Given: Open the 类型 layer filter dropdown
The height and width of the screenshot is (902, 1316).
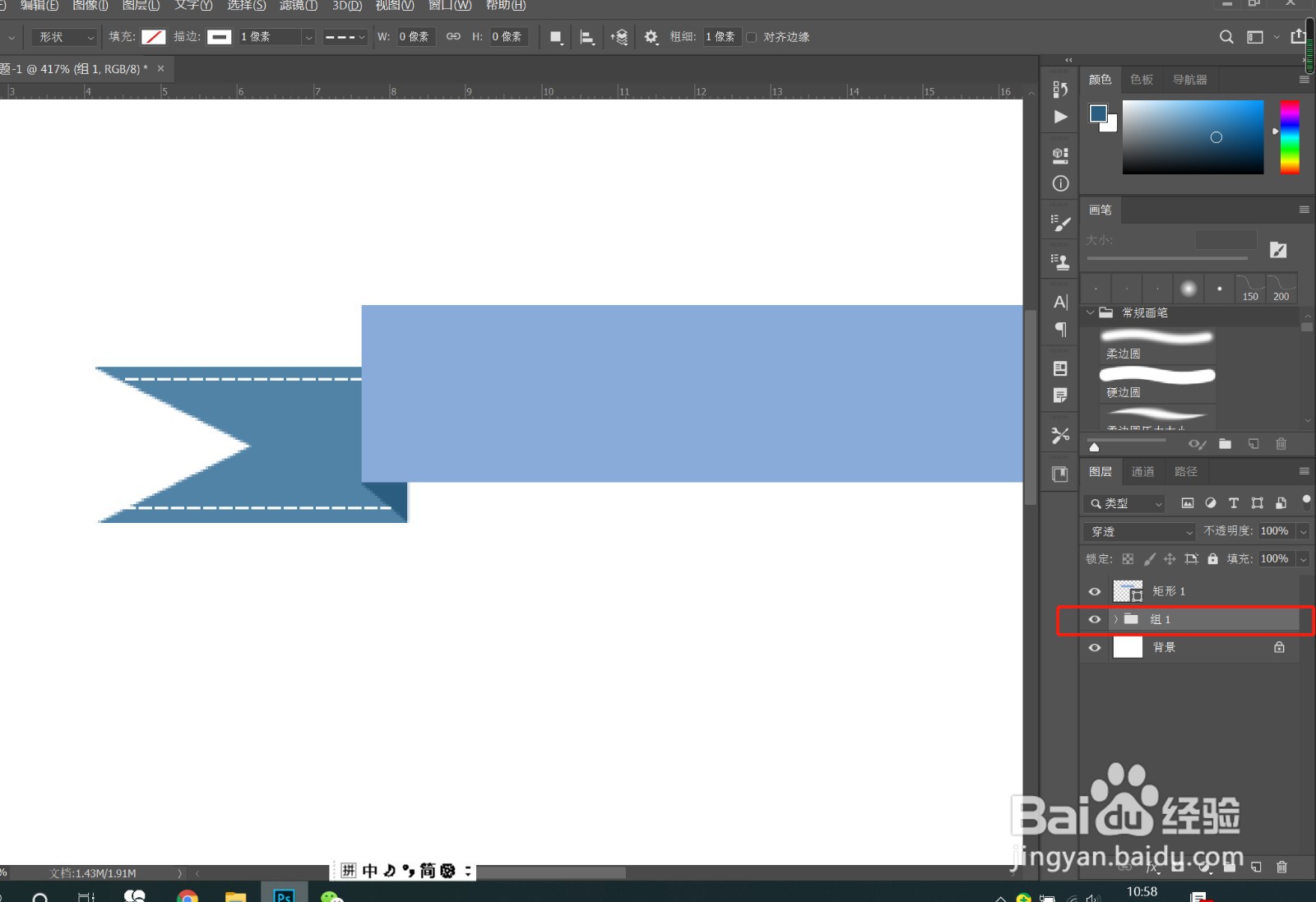Looking at the screenshot, I should (x=1126, y=503).
